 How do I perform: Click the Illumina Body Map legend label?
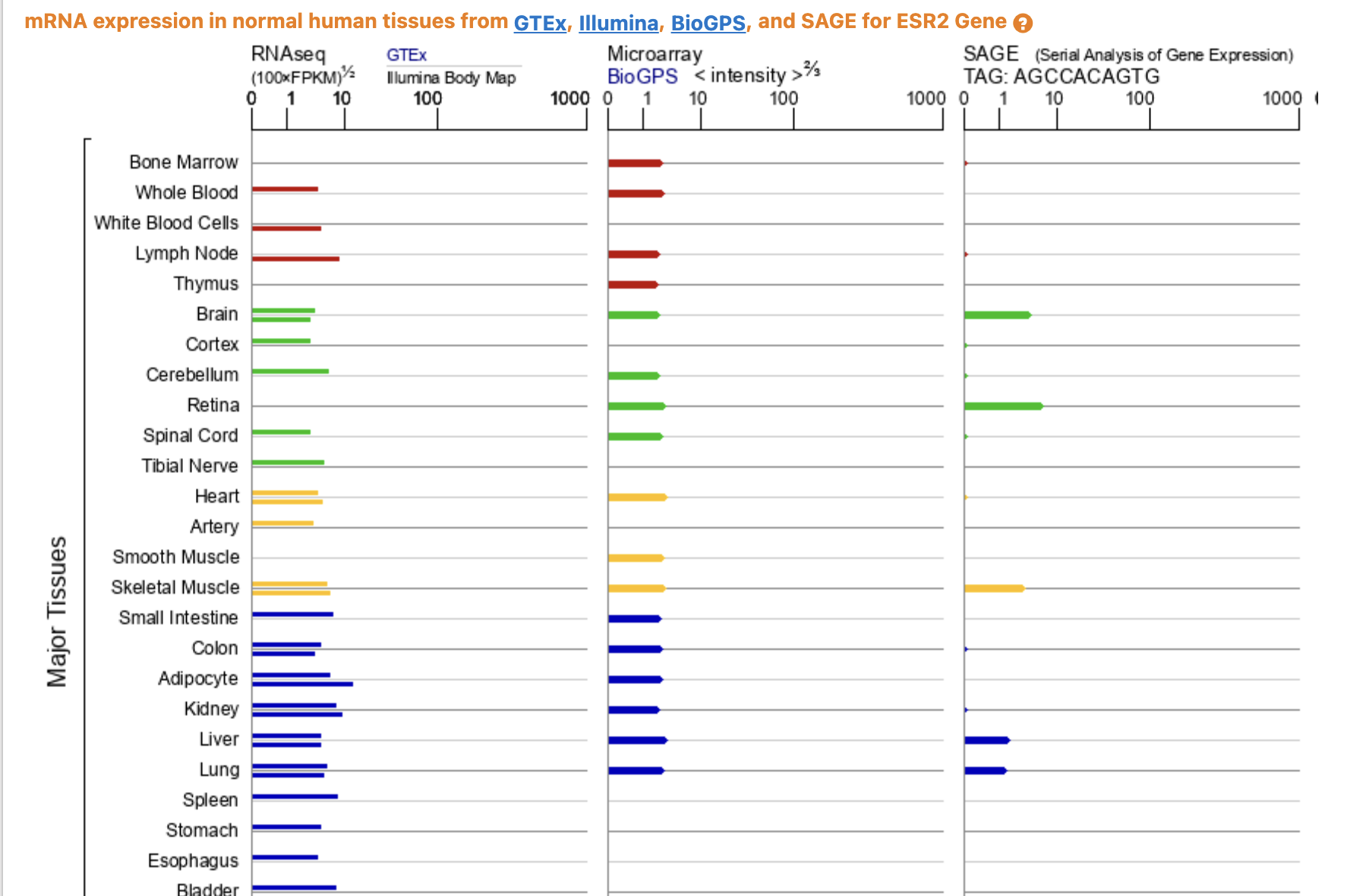point(451,77)
